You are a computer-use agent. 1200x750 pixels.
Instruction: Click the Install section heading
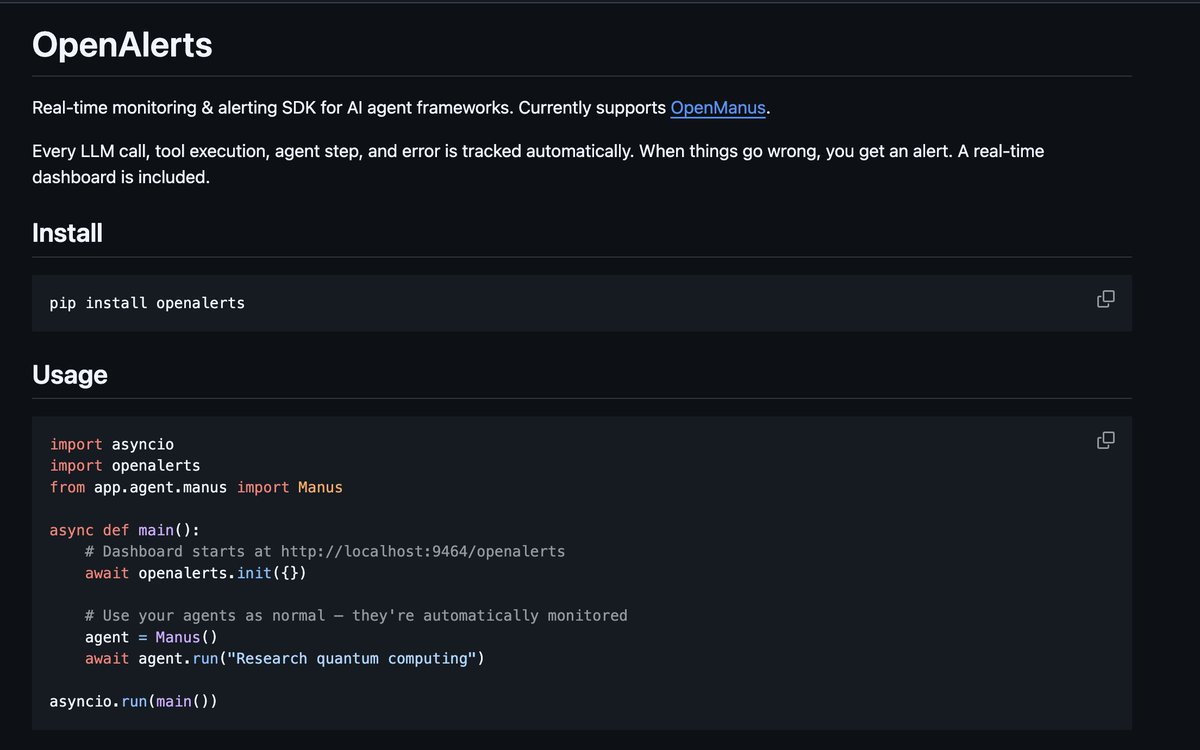67,233
